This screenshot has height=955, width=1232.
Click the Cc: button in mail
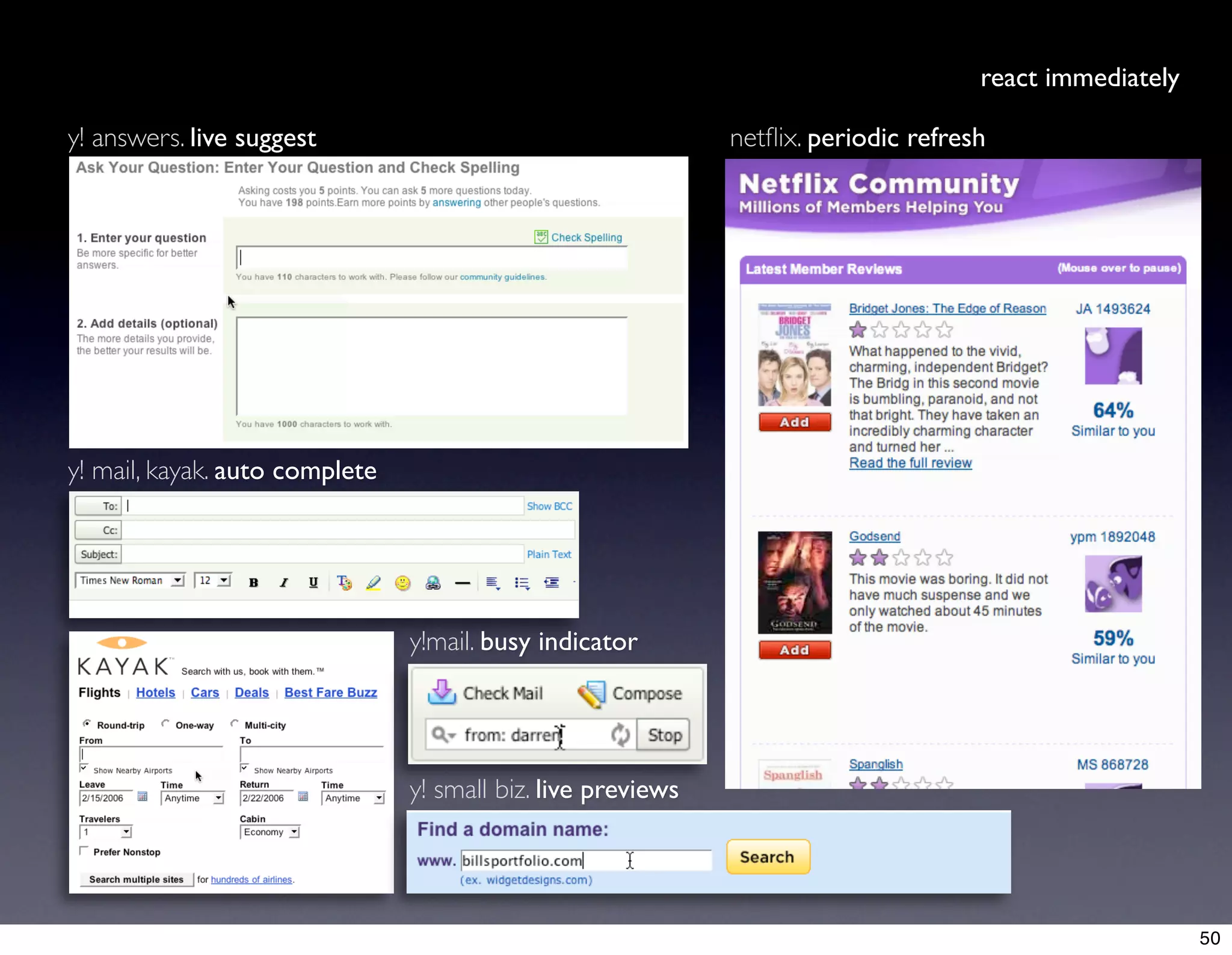tap(98, 530)
